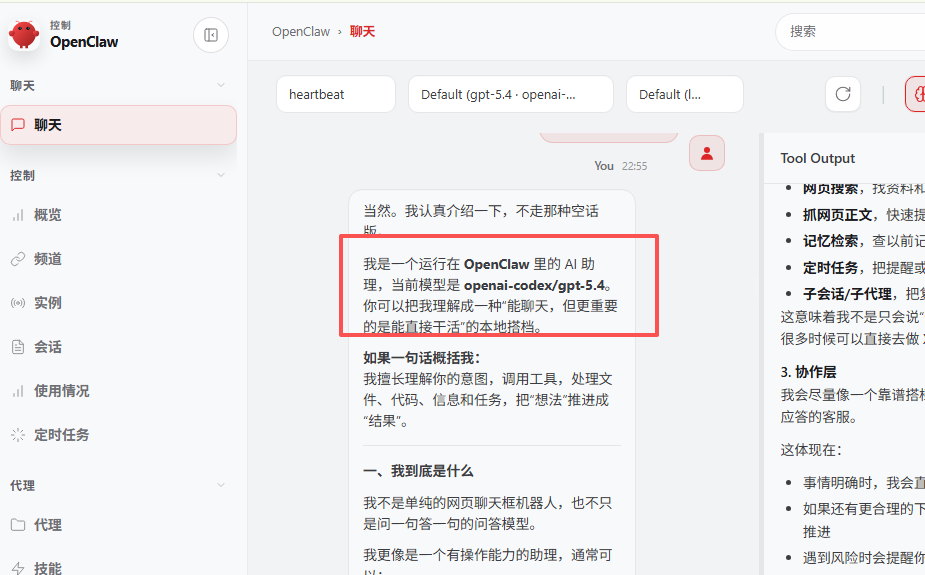
Task: Open the third Default dropdown
Action: coord(685,94)
